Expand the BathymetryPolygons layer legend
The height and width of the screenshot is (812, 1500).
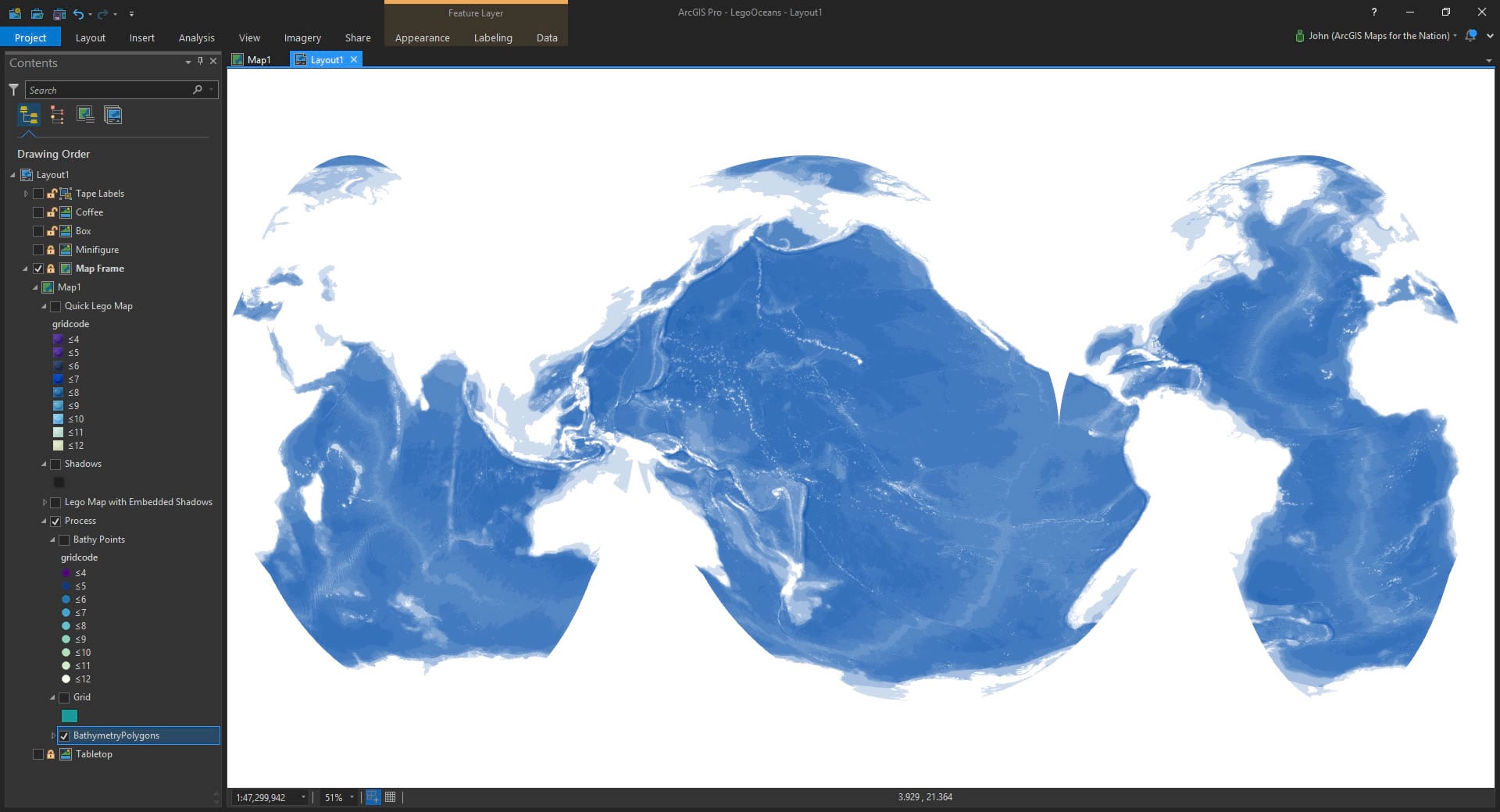pos(53,735)
